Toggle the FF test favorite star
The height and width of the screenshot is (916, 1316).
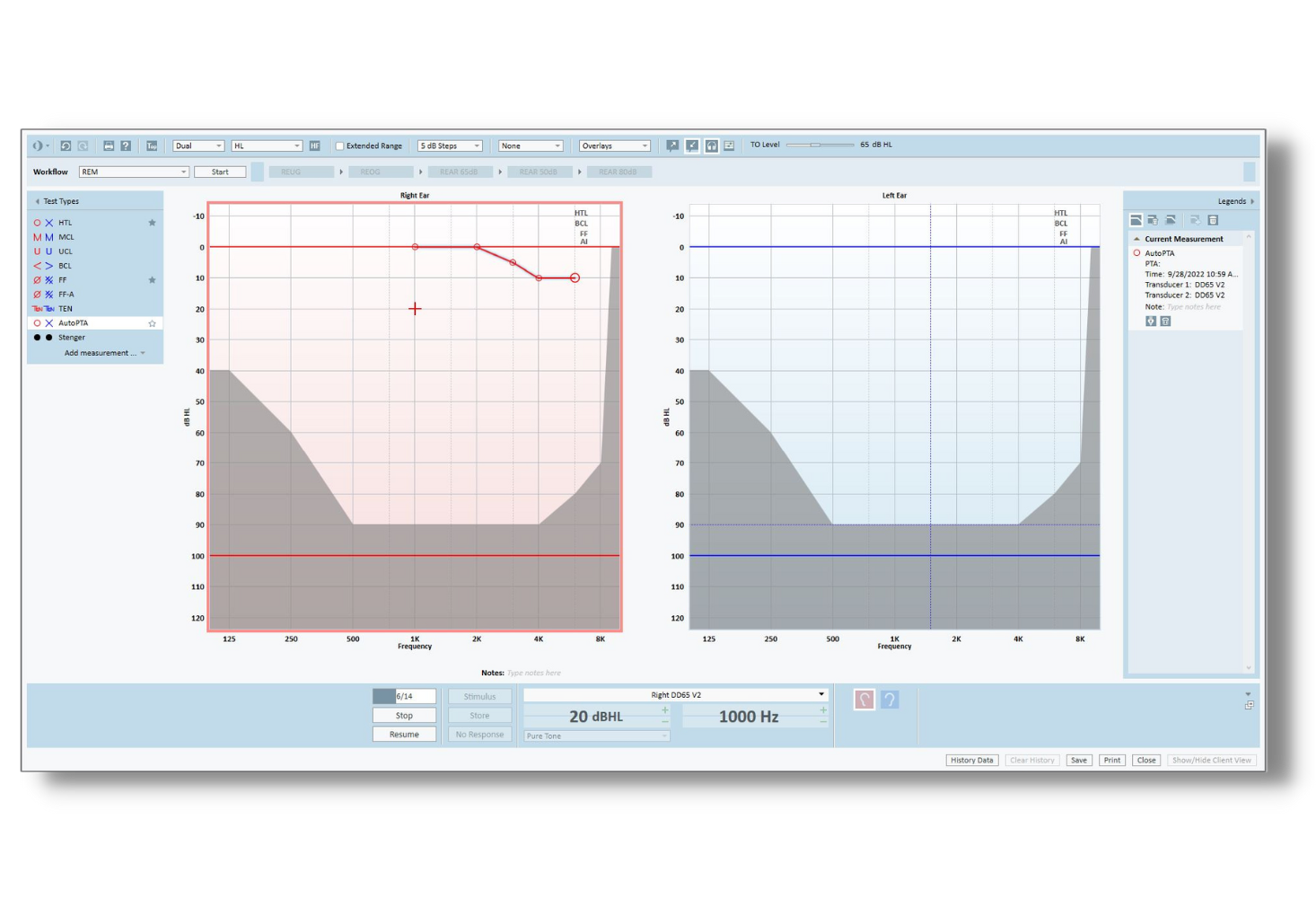pyautogui.click(x=152, y=279)
